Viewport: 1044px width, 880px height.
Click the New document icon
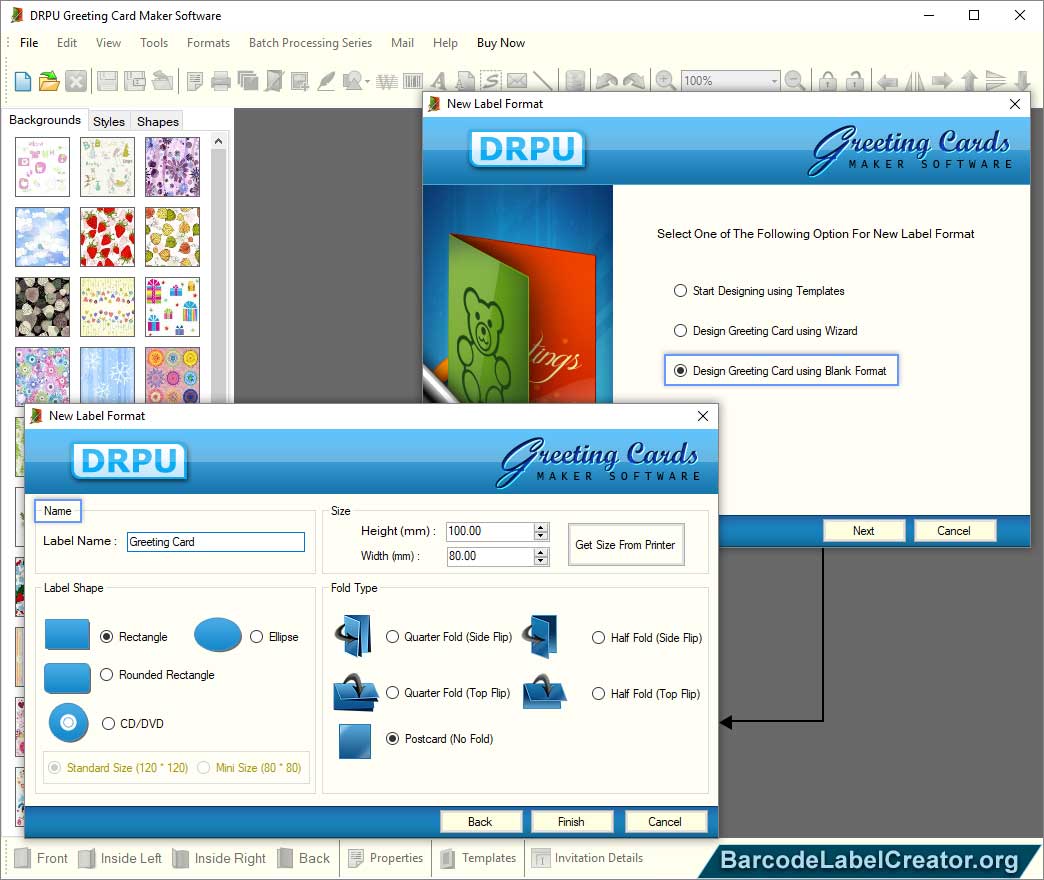tap(23, 81)
